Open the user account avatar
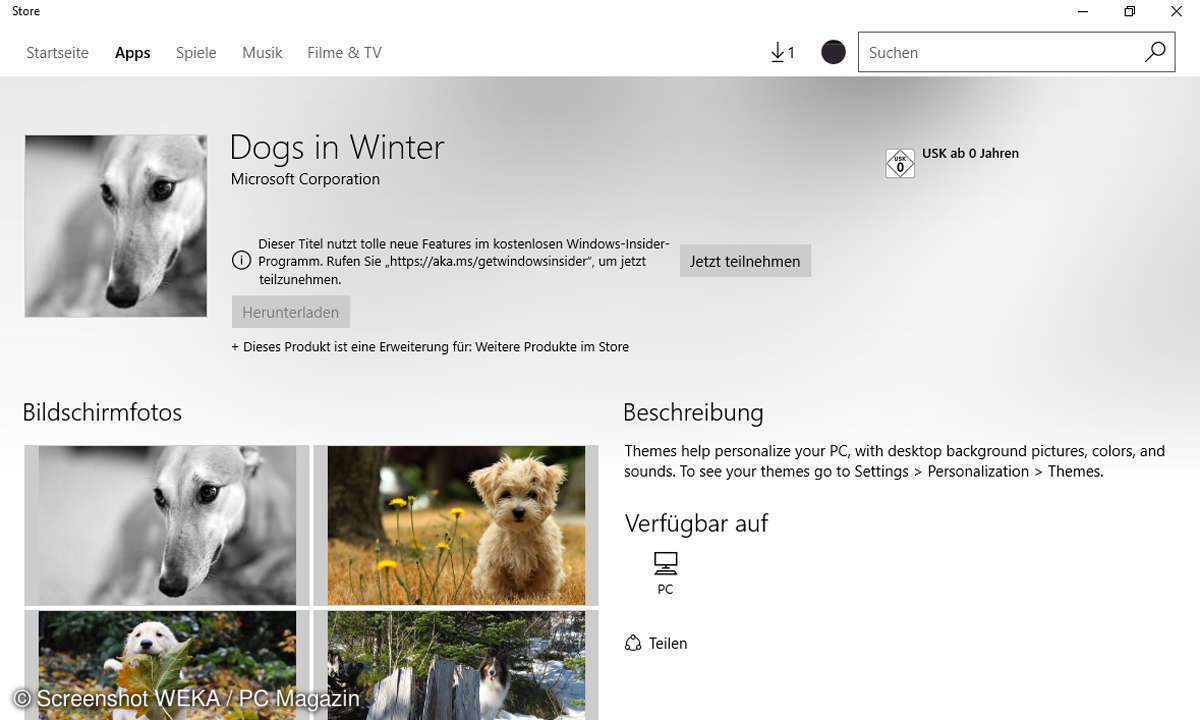1200x720 pixels. pyautogui.click(x=833, y=52)
